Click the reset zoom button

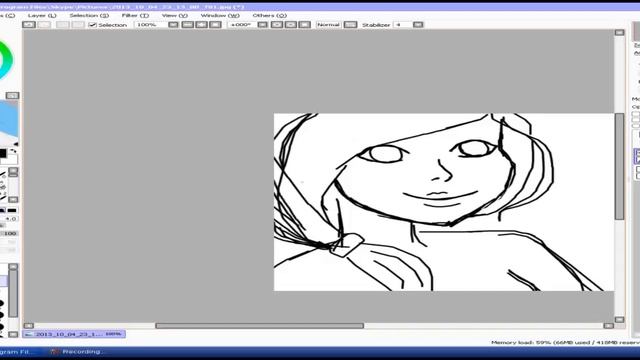pos(216,25)
